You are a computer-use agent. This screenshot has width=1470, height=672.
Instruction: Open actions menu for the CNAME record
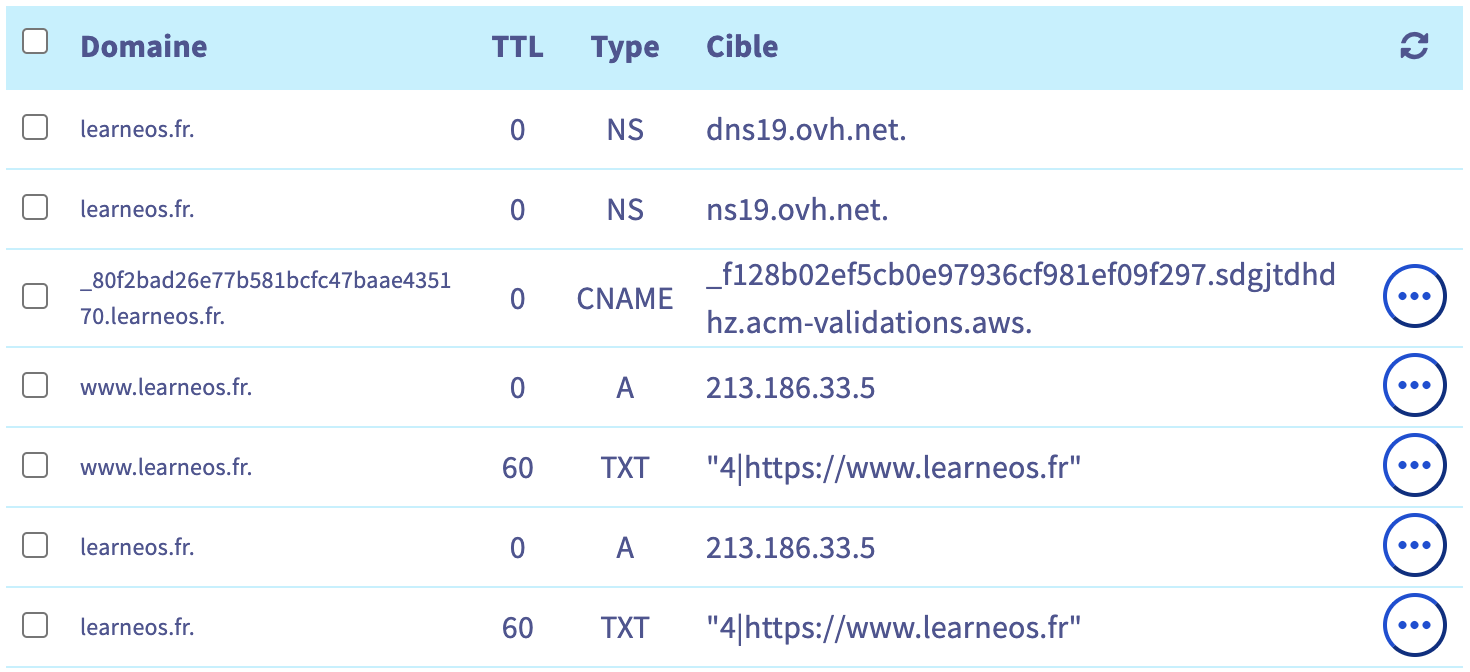[1414, 297]
